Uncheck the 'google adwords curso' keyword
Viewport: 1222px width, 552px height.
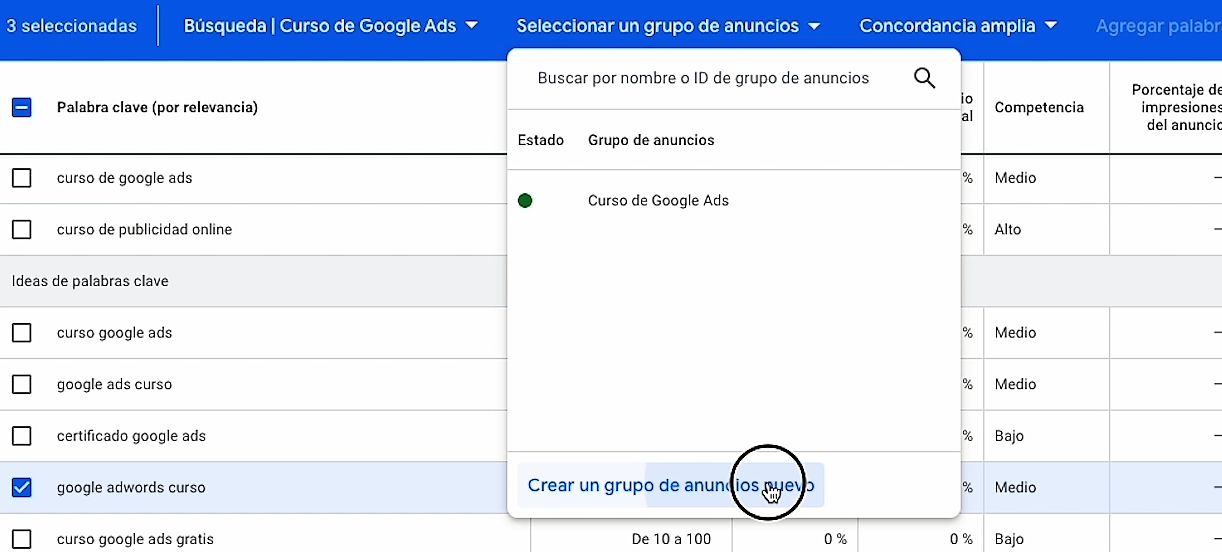pyautogui.click(x=21, y=488)
